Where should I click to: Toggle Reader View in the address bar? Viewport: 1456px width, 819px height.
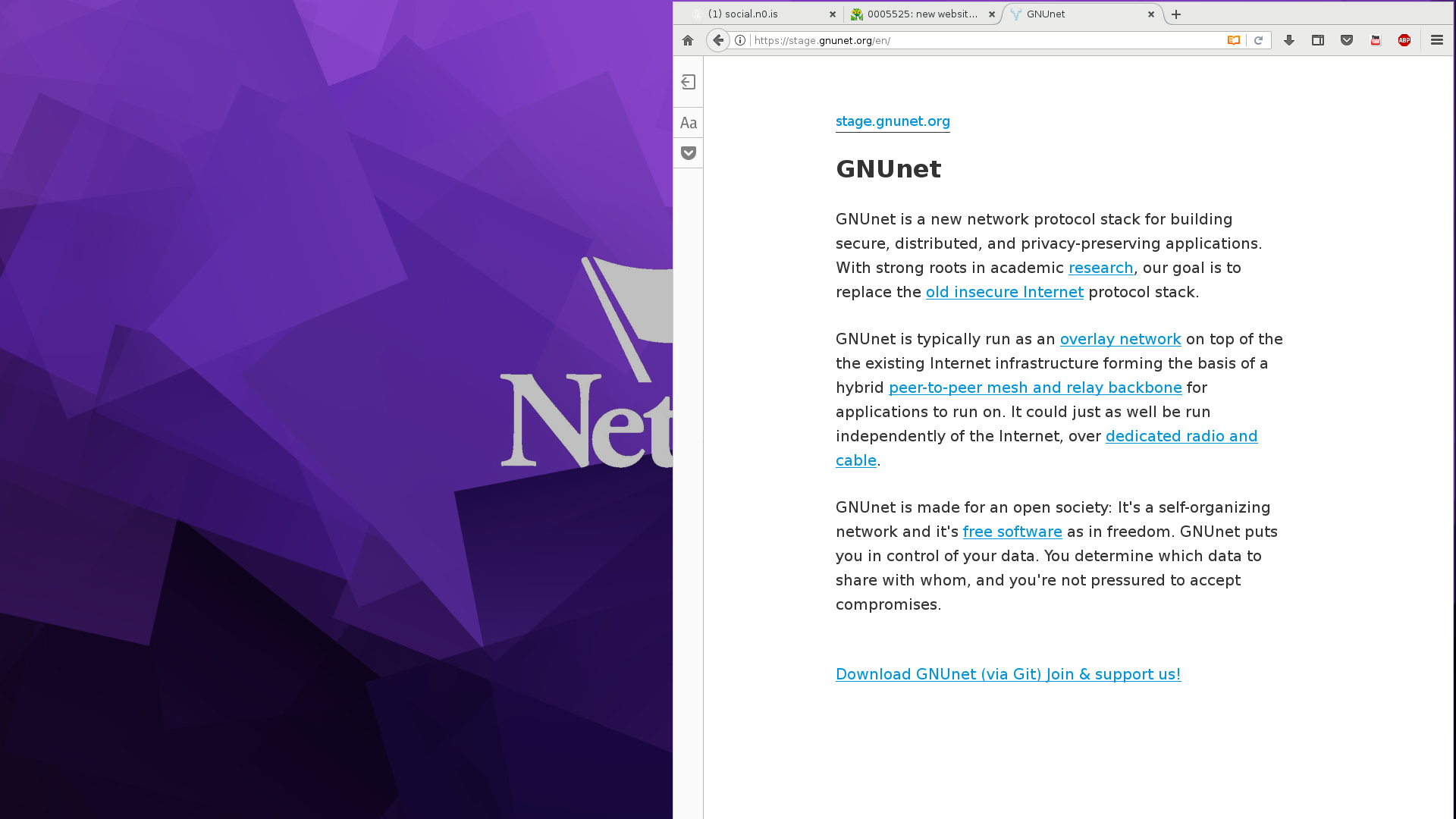point(1234,40)
